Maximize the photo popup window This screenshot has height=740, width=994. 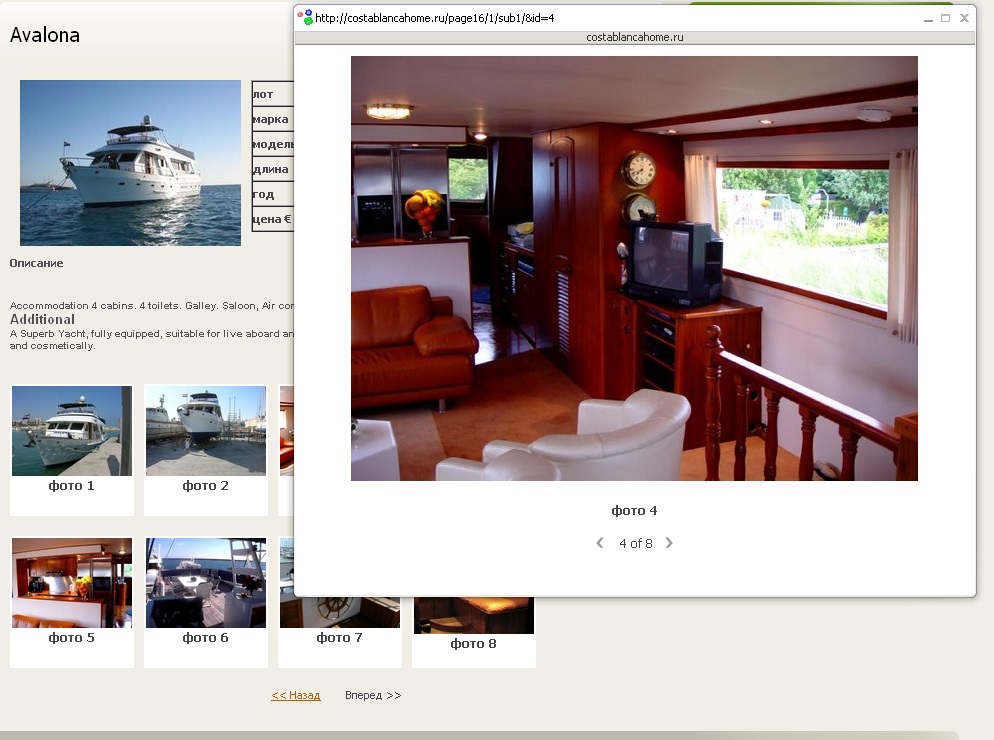pos(945,18)
